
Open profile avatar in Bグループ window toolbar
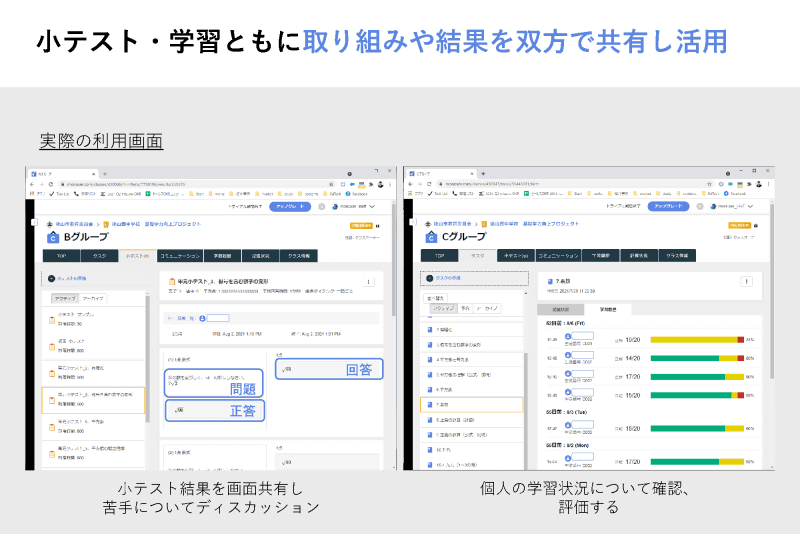tap(381, 184)
